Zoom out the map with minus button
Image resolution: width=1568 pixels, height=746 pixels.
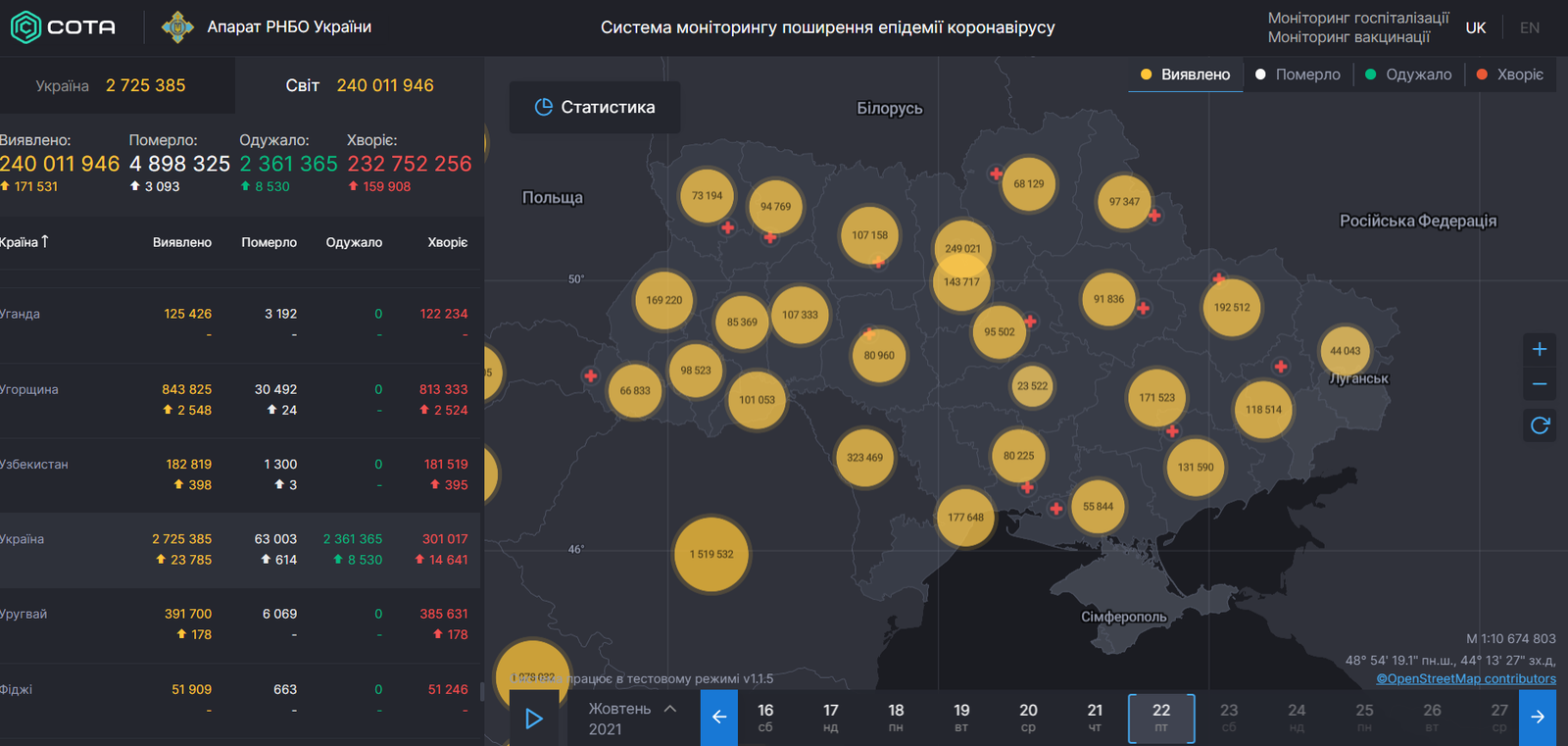(x=1540, y=384)
